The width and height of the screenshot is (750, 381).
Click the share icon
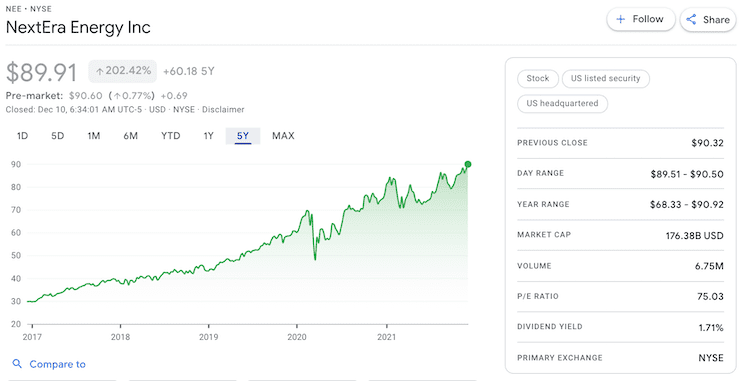(691, 19)
